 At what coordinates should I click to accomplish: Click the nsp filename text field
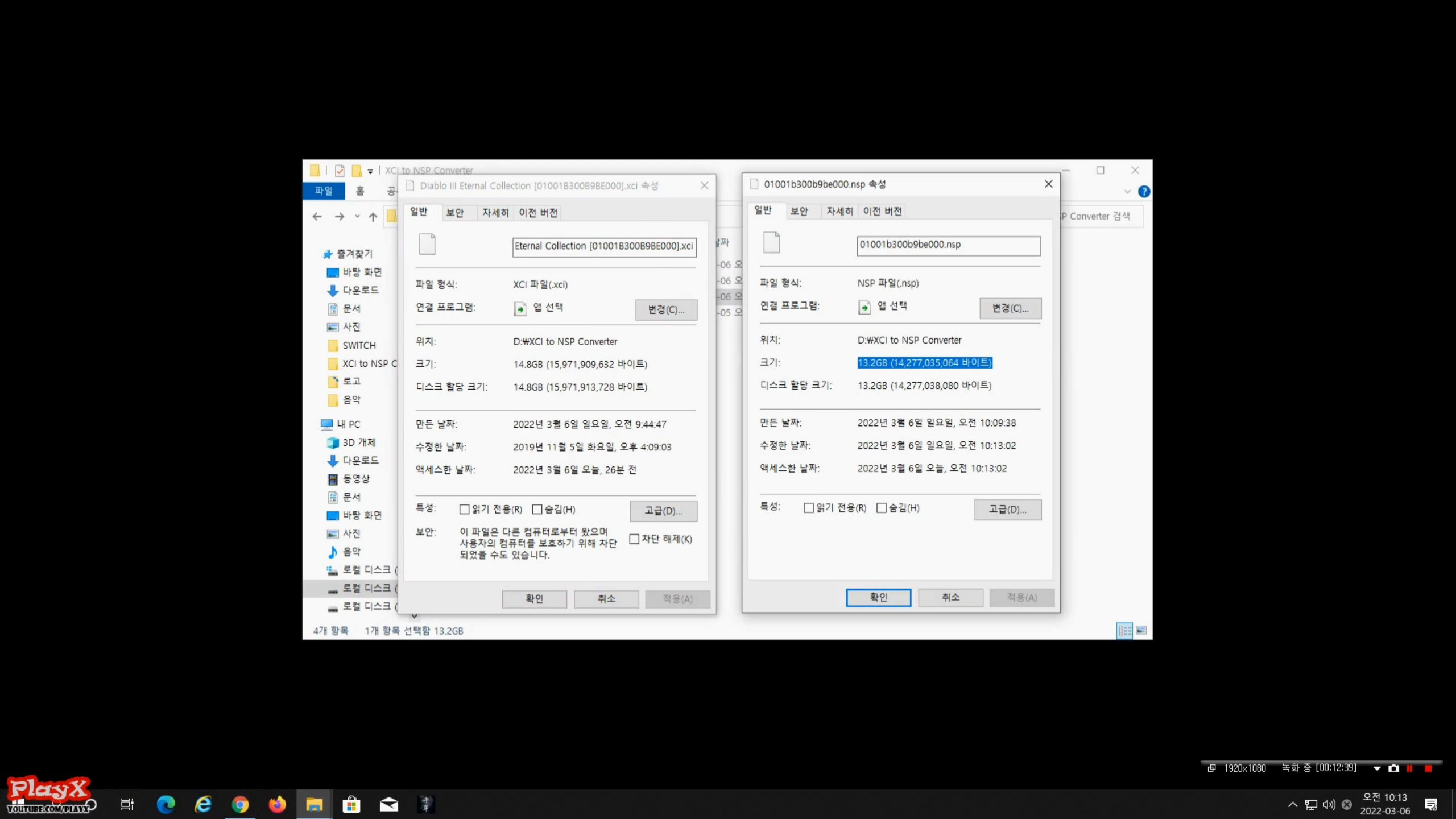(948, 245)
